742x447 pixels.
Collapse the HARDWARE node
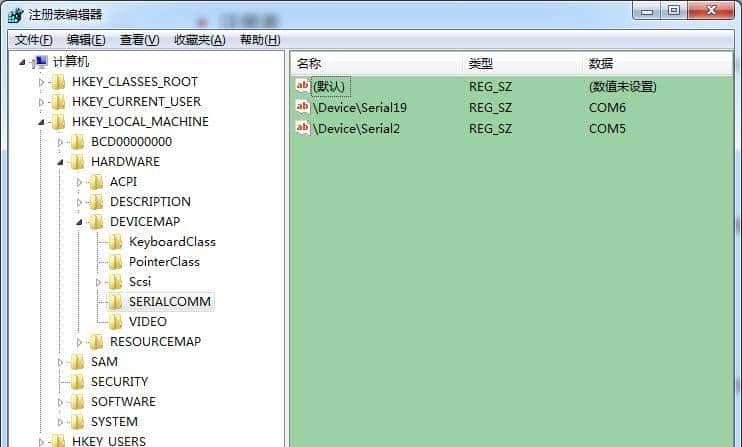60,162
